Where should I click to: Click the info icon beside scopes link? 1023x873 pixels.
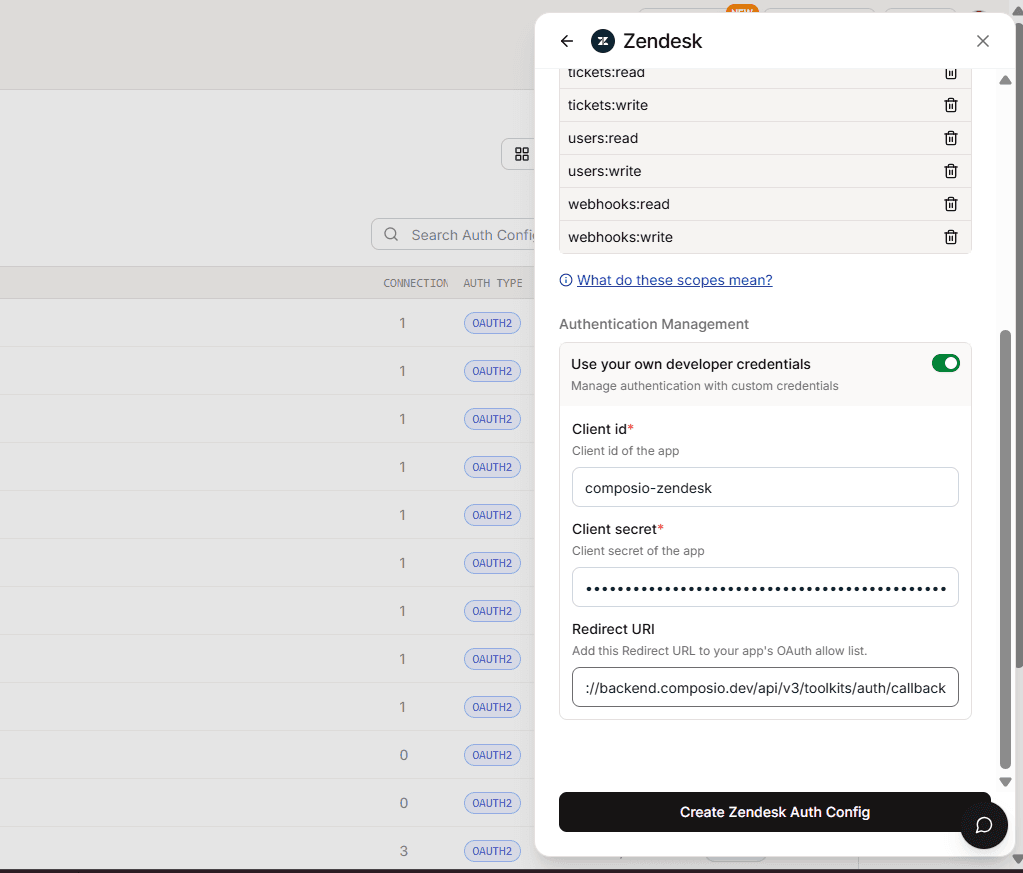[x=566, y=280]
